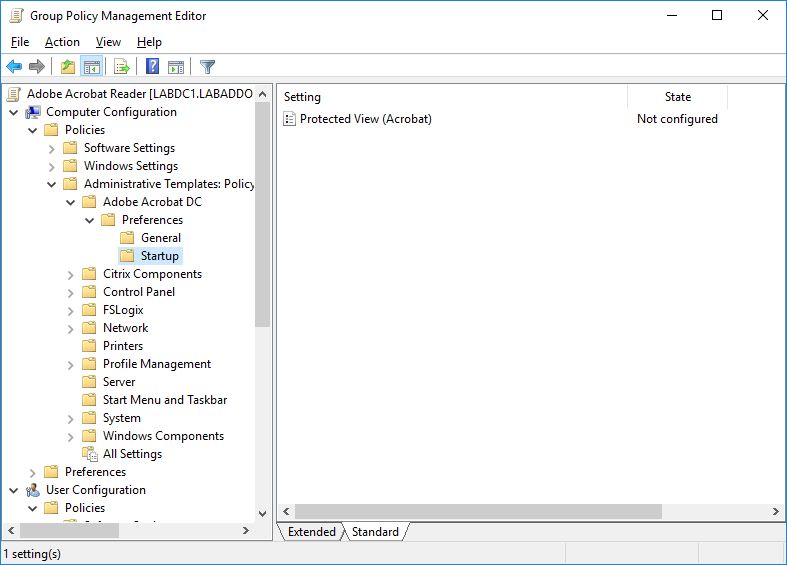787x565 pixels.
Task: Click the Protected View (Acrobat) setting icon
Action: (x=290, y=119)
